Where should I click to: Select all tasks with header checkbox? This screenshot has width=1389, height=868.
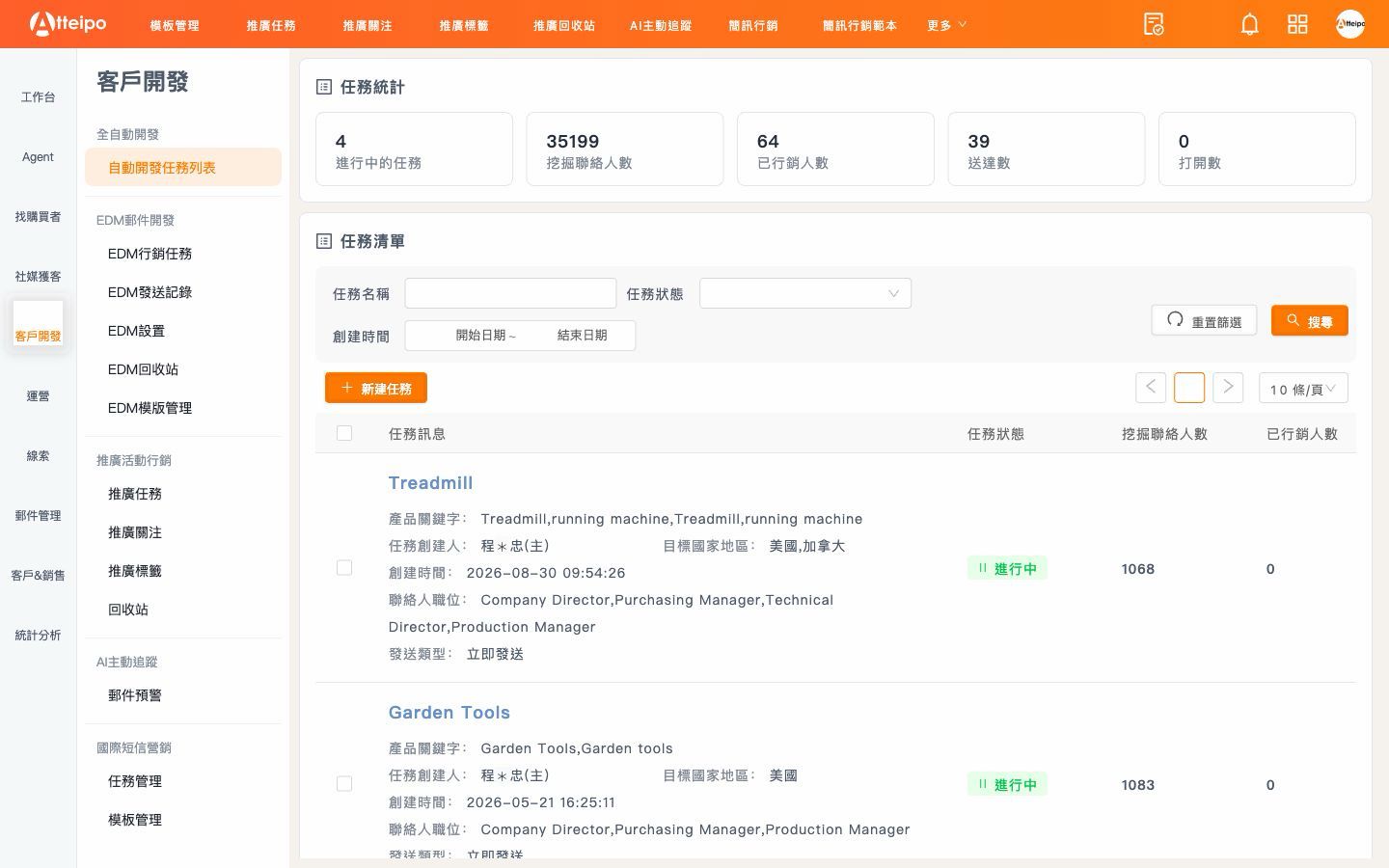(x=344, y=433)
